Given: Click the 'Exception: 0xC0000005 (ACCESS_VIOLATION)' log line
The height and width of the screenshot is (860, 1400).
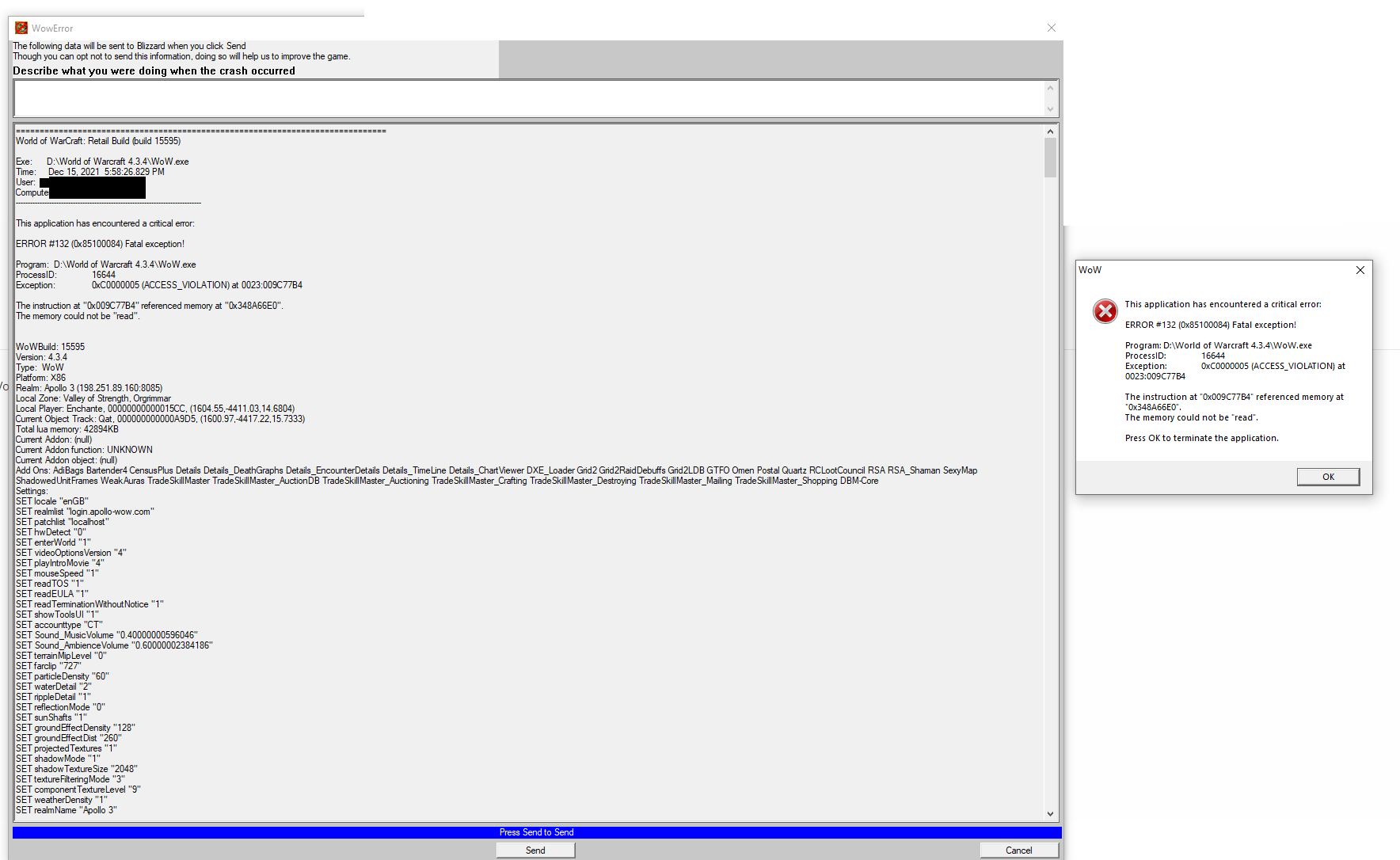Looking at the screenshot, I should point(159,285).
